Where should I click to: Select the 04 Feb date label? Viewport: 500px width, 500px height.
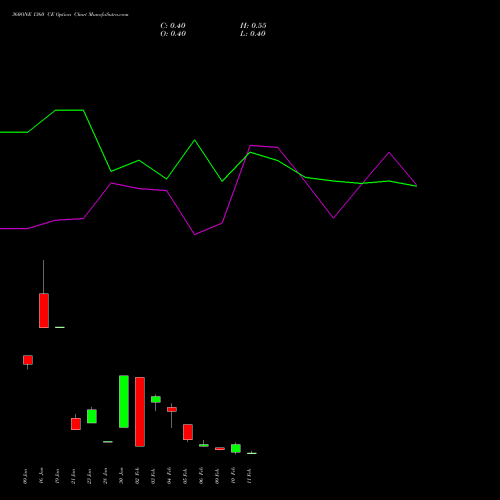pos(170,476)
